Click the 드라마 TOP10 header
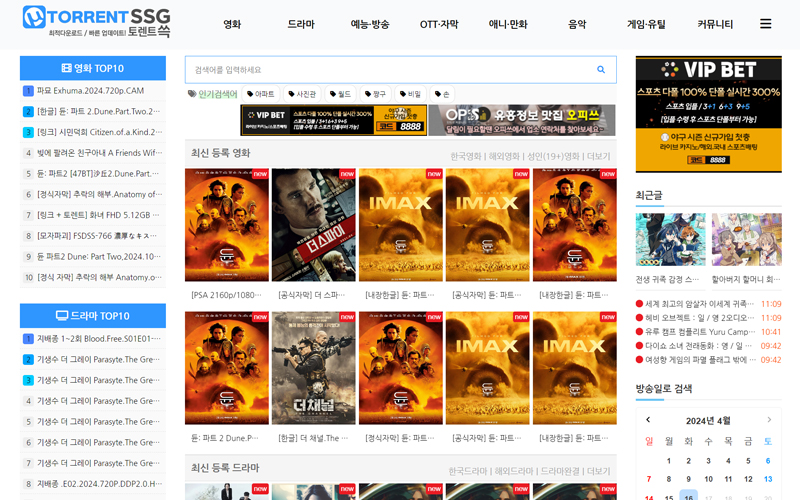 click(x=93, y=316)
